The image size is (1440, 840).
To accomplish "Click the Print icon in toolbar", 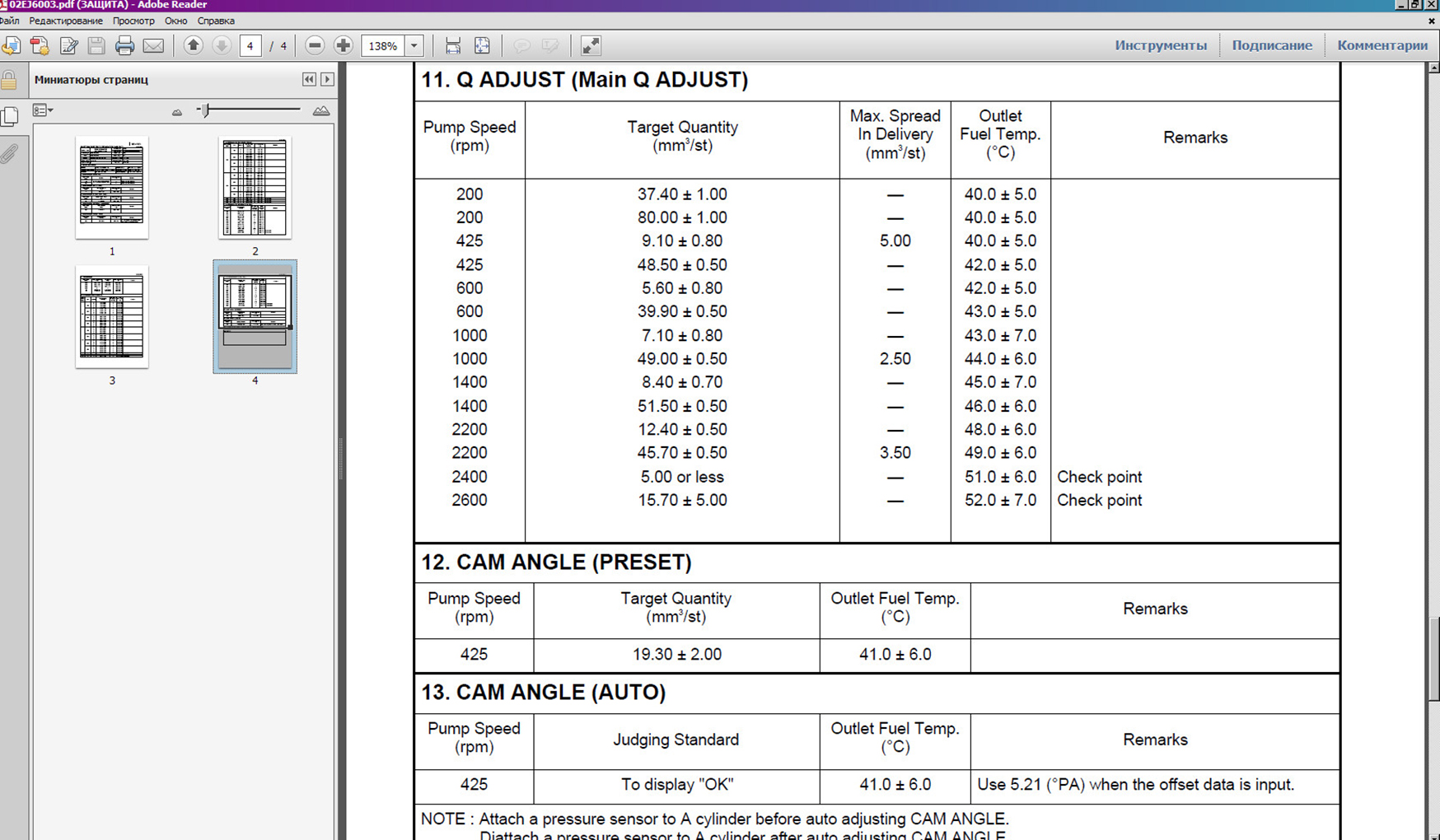I will tap(124, 46).
